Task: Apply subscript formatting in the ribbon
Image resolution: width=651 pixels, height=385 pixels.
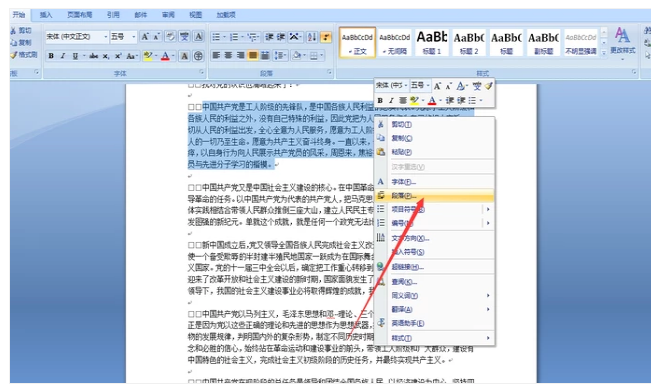Action: coord(106,56)
